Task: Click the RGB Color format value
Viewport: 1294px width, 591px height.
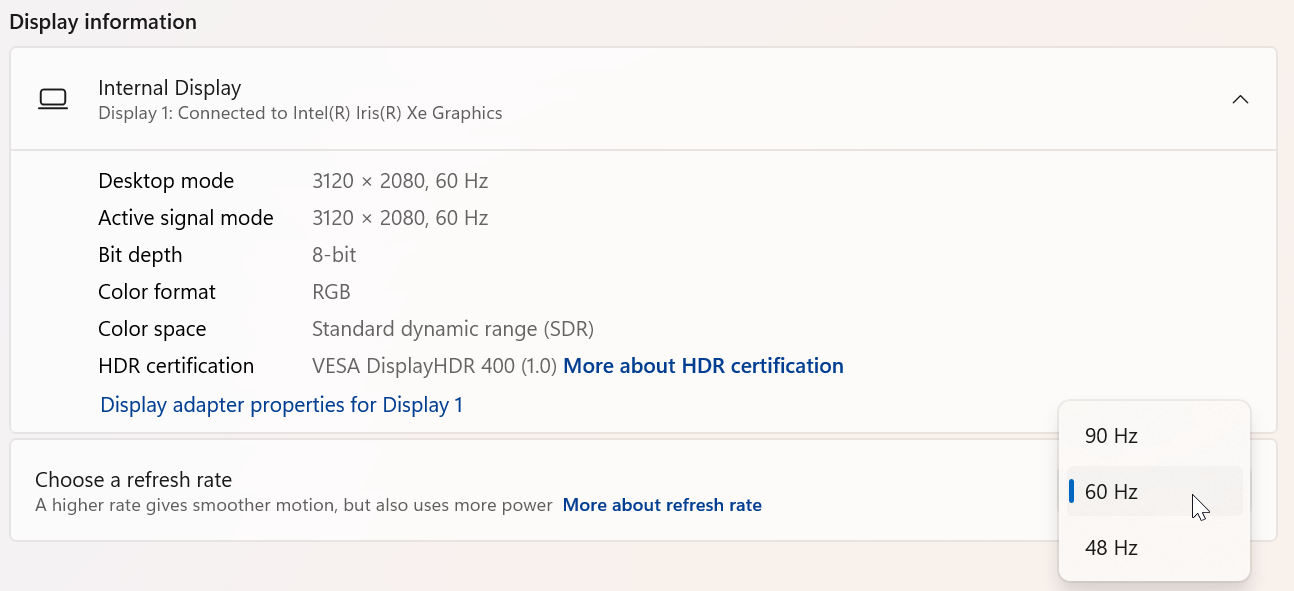Action: tap(331, 292)
